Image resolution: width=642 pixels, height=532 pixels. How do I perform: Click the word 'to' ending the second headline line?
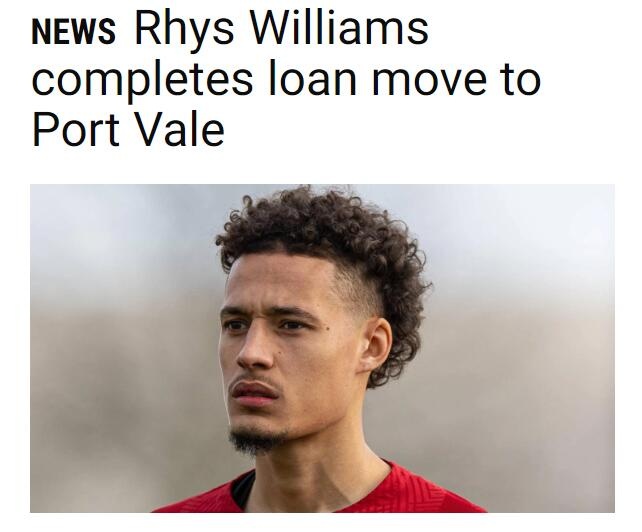pyautogui.click(x=521, y=81)
